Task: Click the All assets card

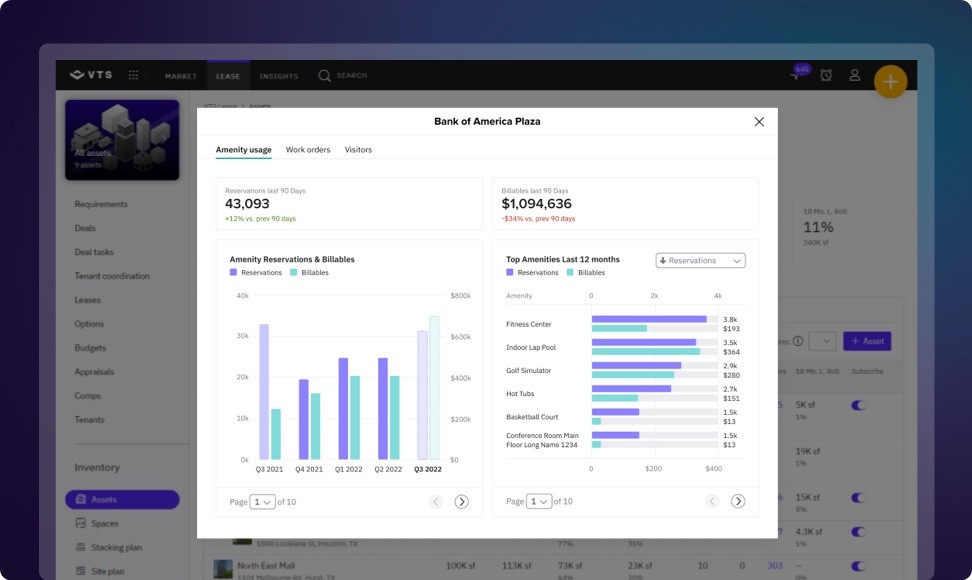Action: pos(122,140)
